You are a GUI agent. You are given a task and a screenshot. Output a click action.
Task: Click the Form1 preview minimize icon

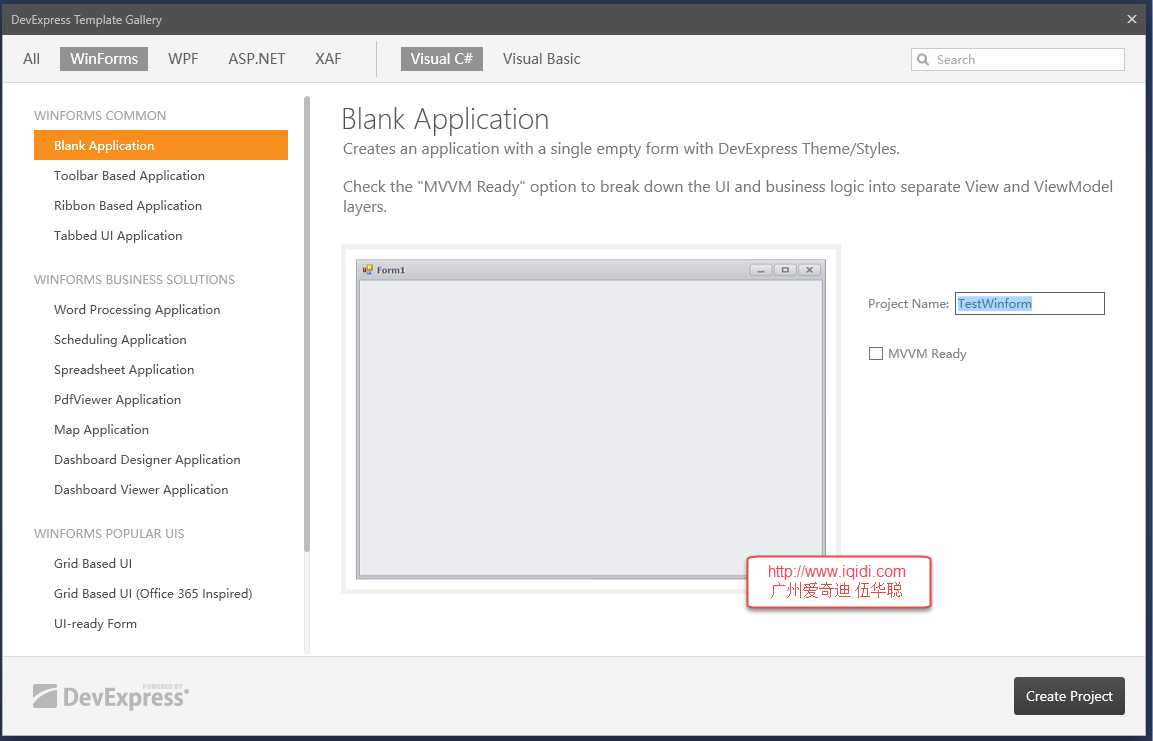click(x=761, y=270)
